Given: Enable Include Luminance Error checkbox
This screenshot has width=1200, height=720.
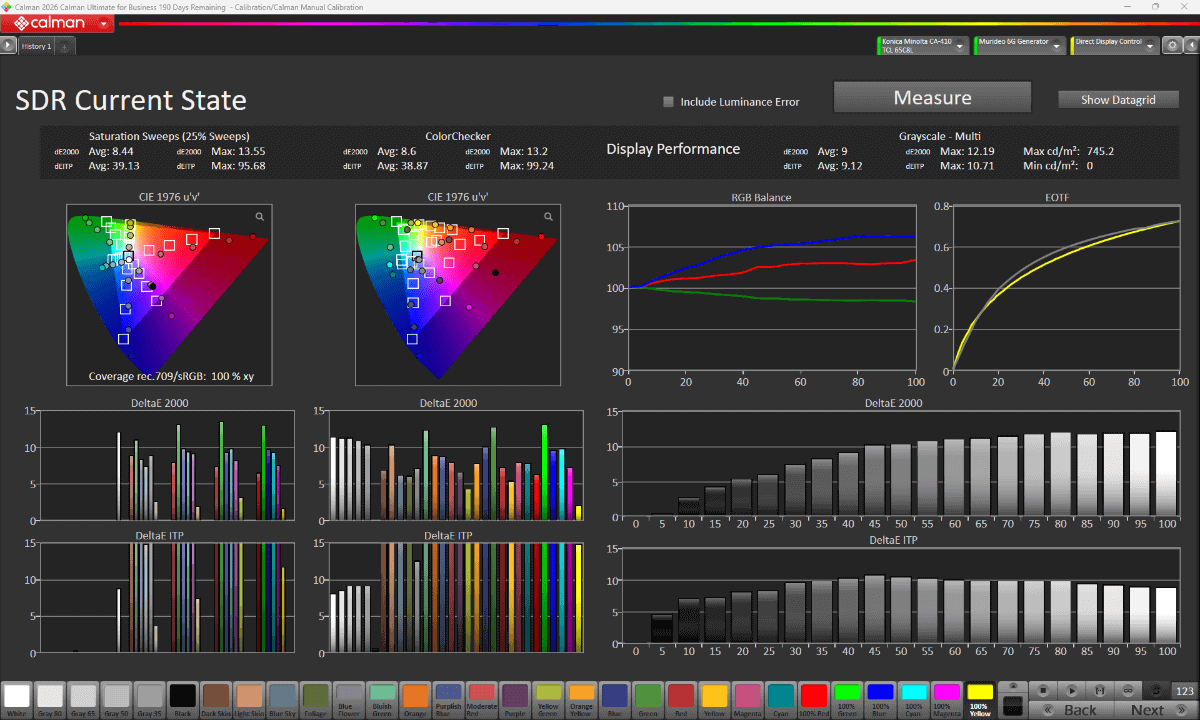Looking at the screenshot, I should click(669, 101).
